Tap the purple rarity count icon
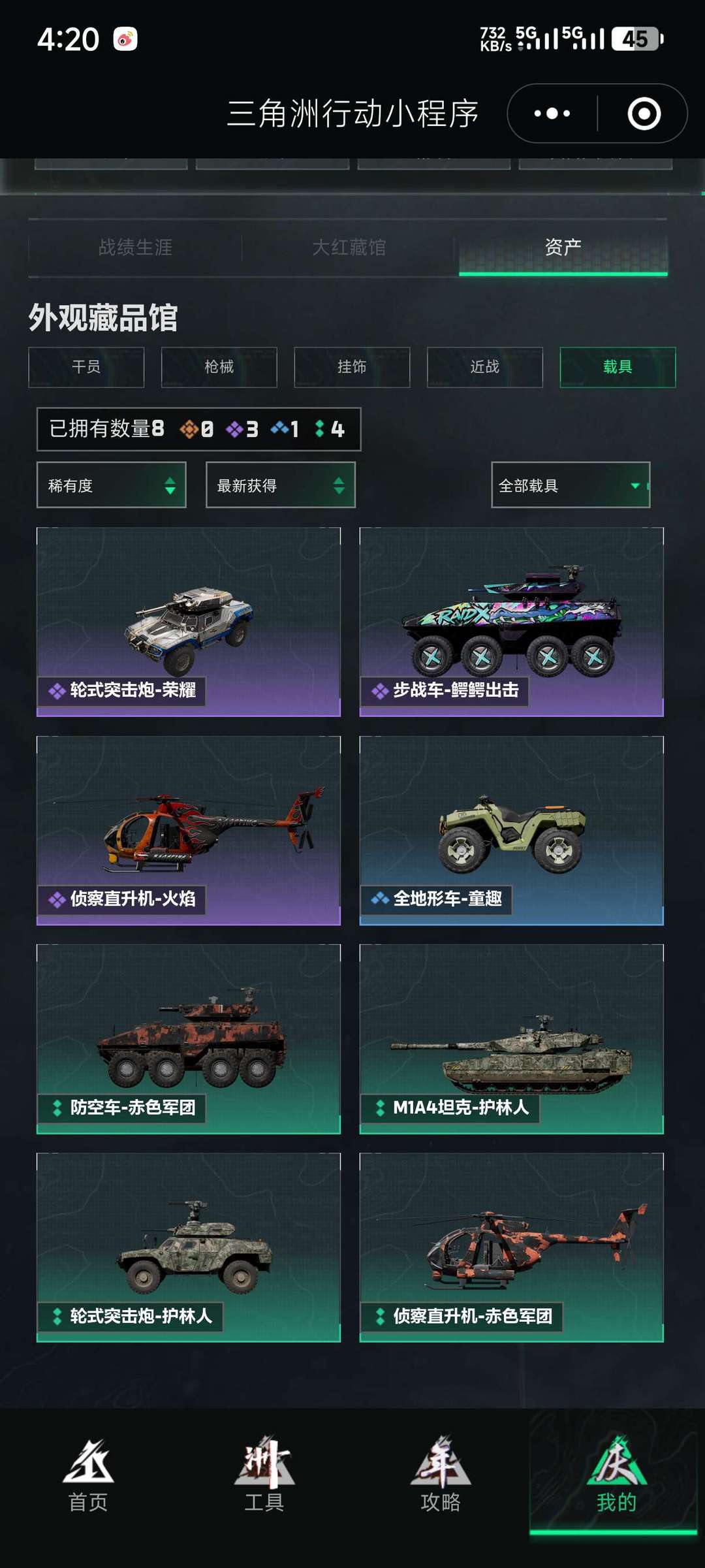This screenshot has height=1568, width=705. pyautogui.click(x=234, y=429)
